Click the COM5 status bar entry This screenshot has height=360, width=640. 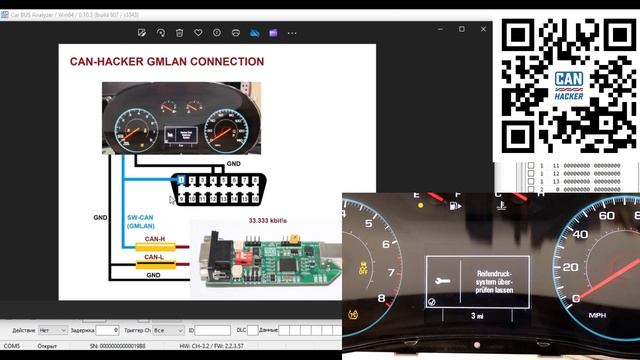point(11,346)
